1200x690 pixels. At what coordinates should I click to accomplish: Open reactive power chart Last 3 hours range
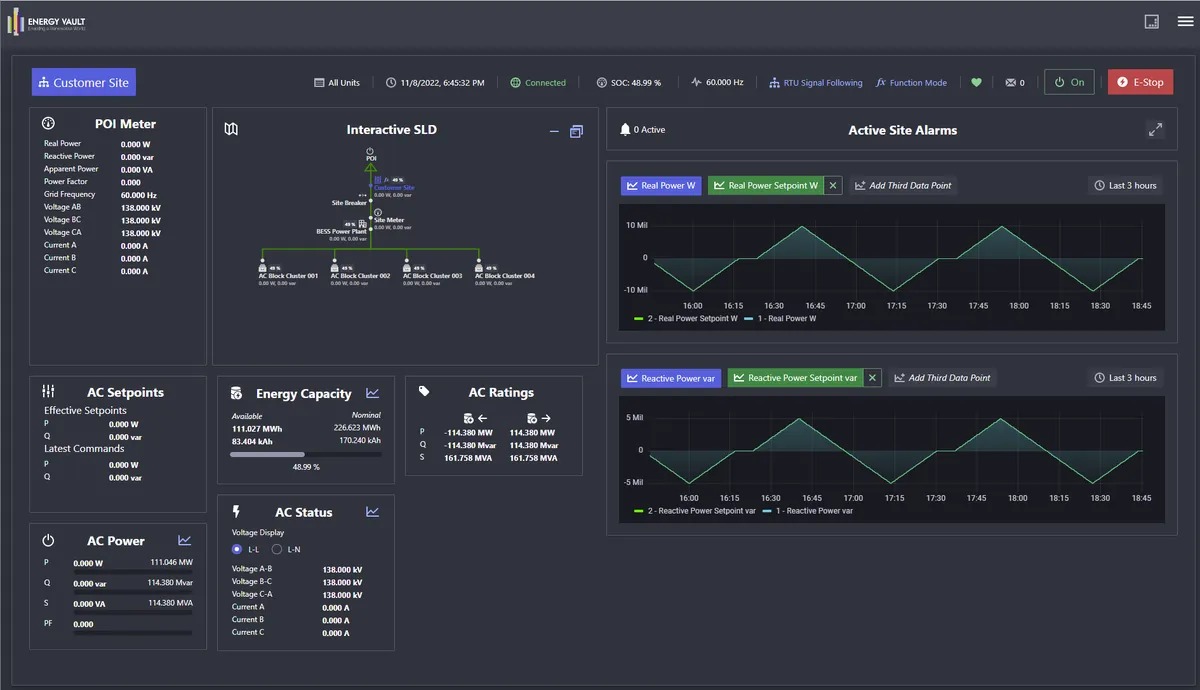click(1126, 378)
